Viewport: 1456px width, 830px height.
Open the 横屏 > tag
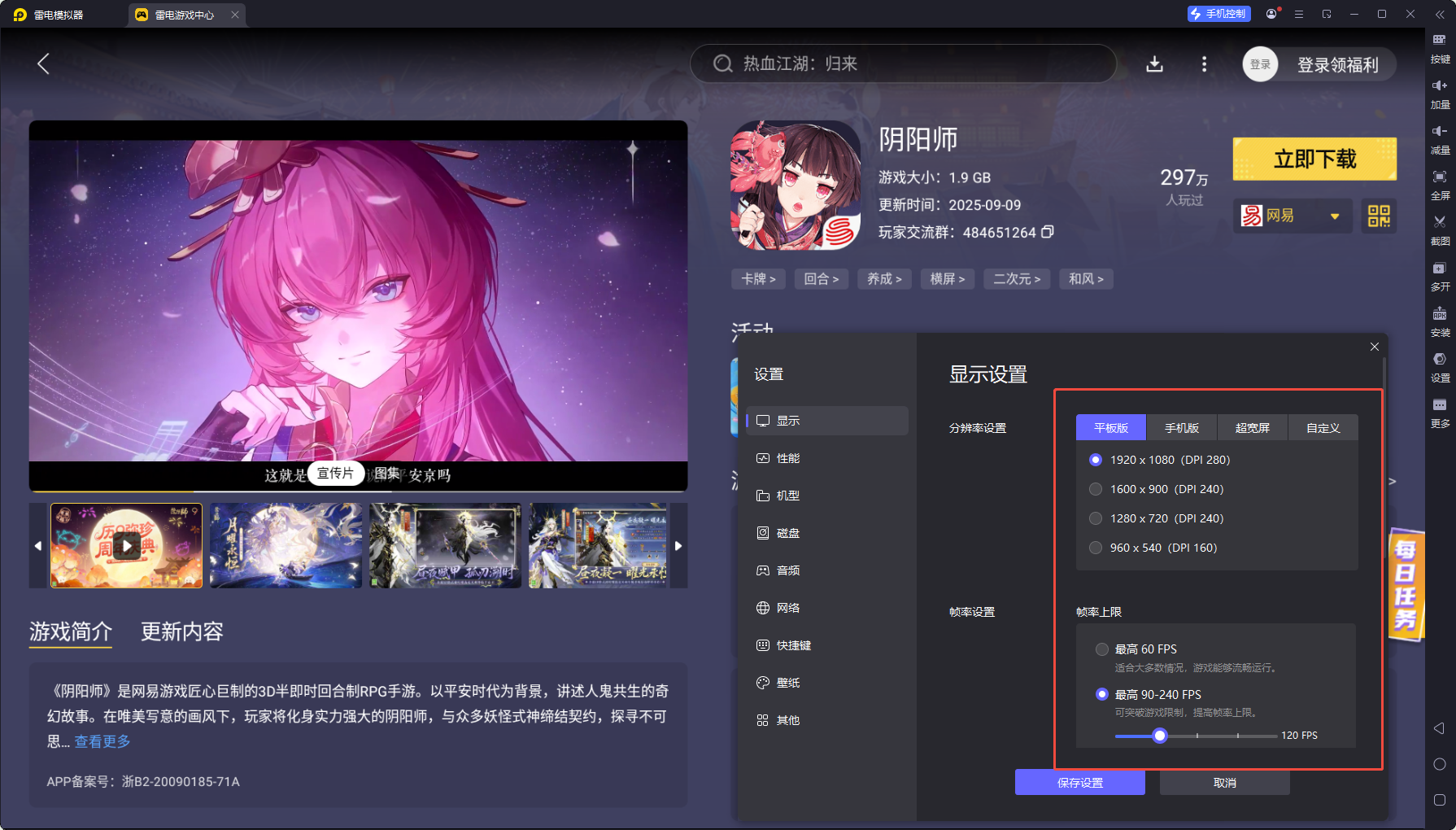(x=948, y=279)
